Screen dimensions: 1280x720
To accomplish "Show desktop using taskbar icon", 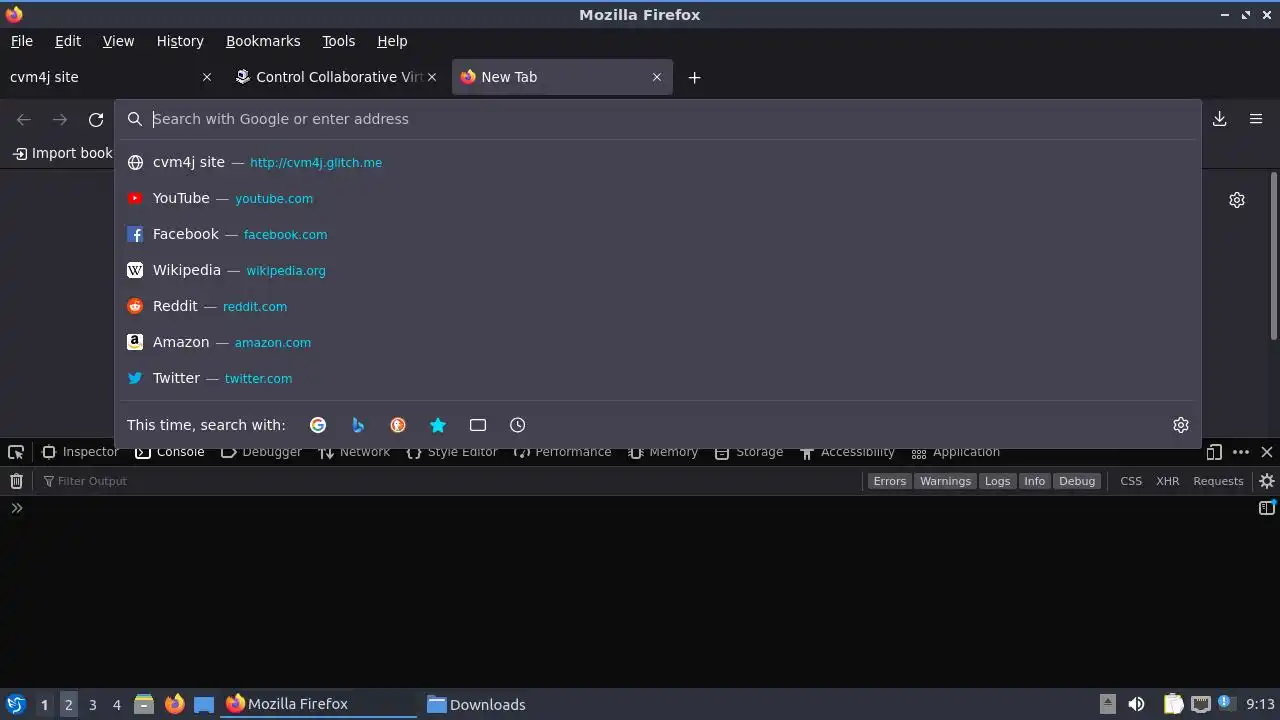I will [x=204, y=704].
